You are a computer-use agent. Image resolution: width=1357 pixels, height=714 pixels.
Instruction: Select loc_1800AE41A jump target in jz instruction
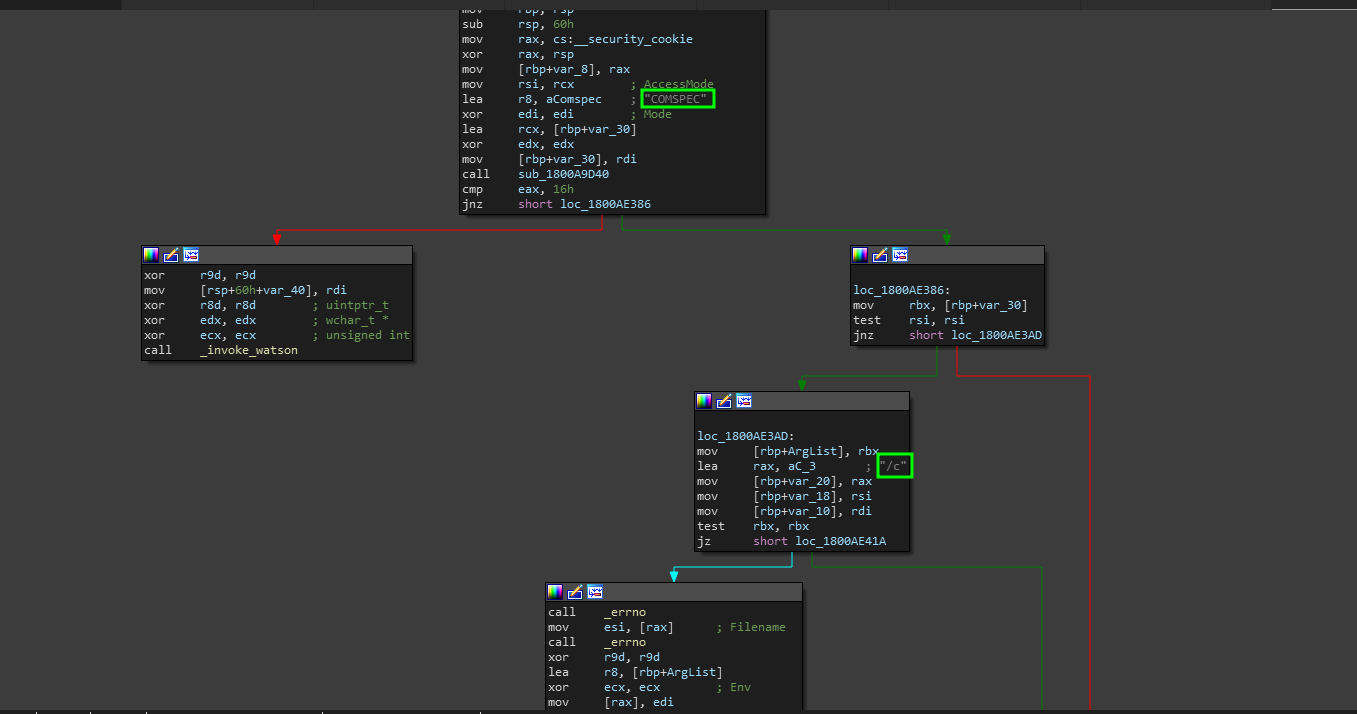(x=840, y=541)
